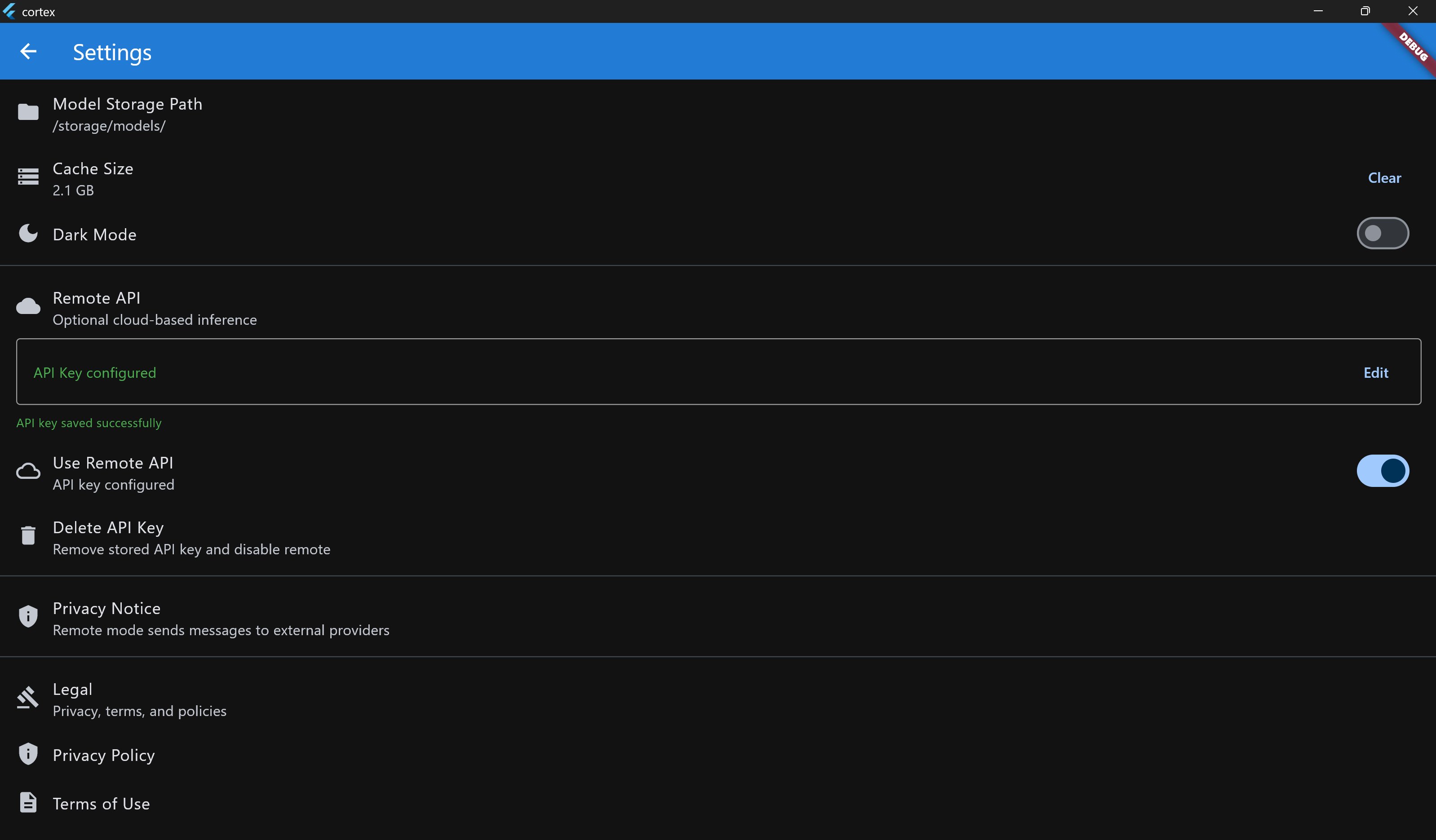This screenshot has width=1436, height=840.
Task: Click the Remote API cloud icon
Action: pos(28,307)
